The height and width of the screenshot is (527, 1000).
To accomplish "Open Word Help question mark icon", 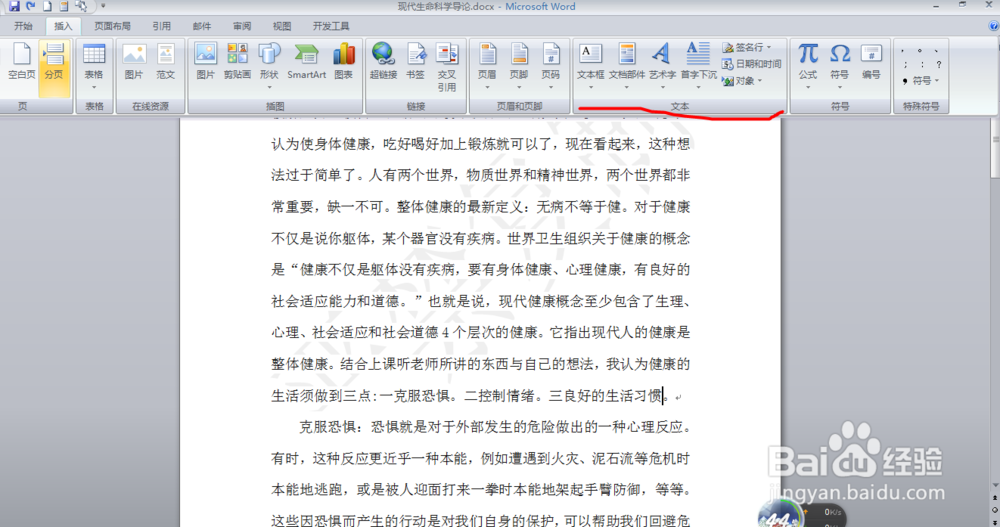I will coord(993,26).
